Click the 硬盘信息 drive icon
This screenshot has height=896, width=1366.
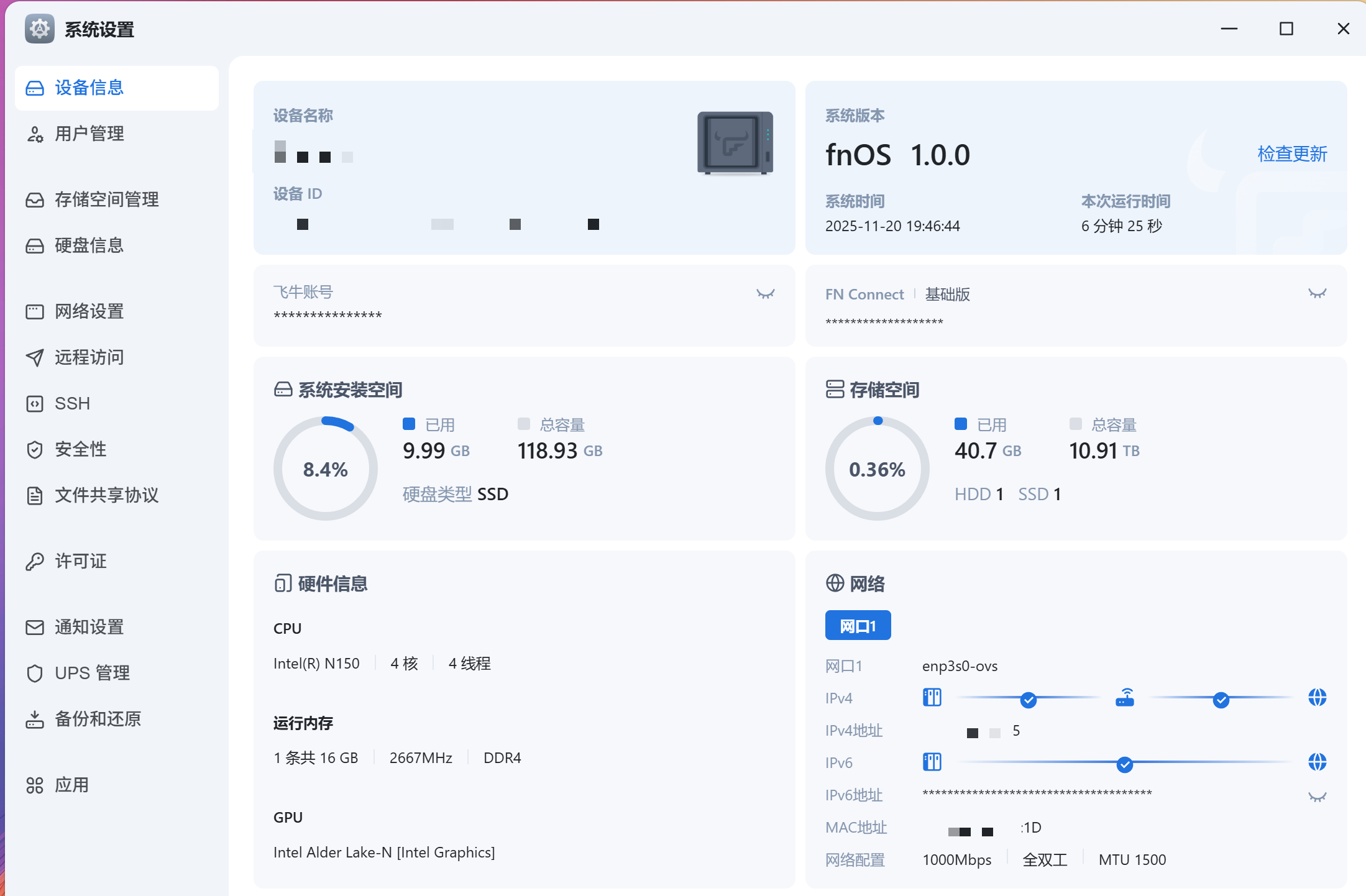[35, 246]
